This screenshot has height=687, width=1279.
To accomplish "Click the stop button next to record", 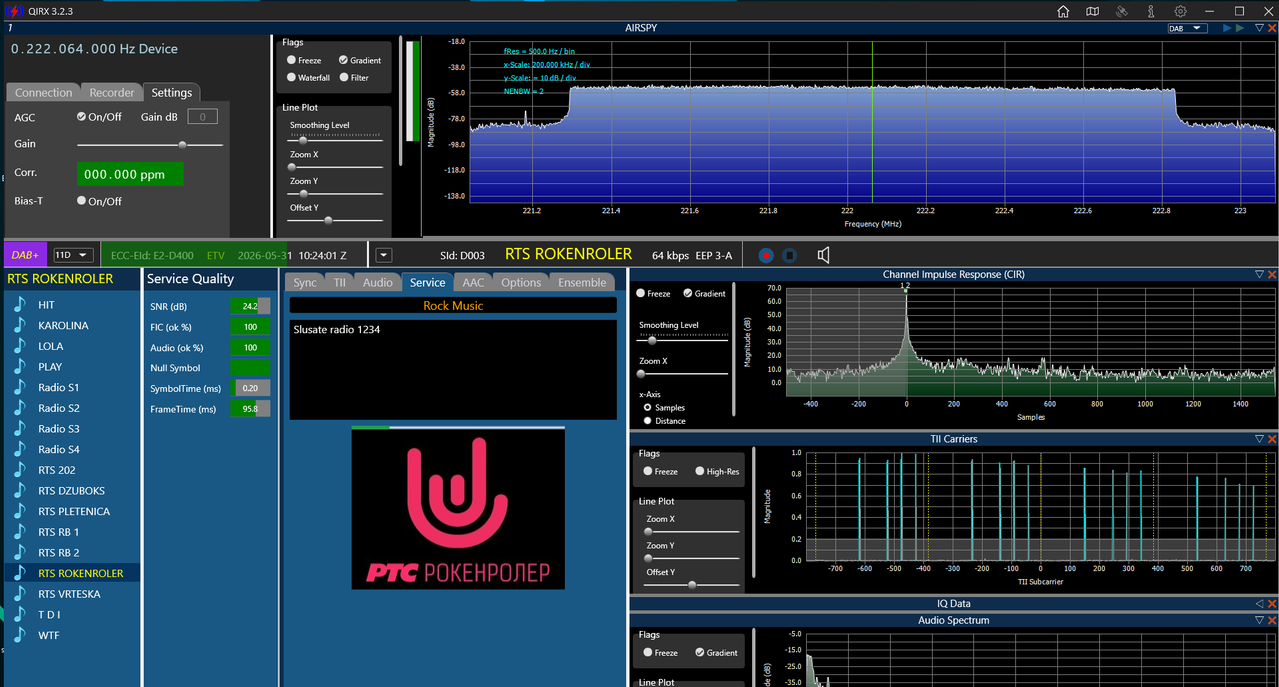I will click(x=789, y=255).
